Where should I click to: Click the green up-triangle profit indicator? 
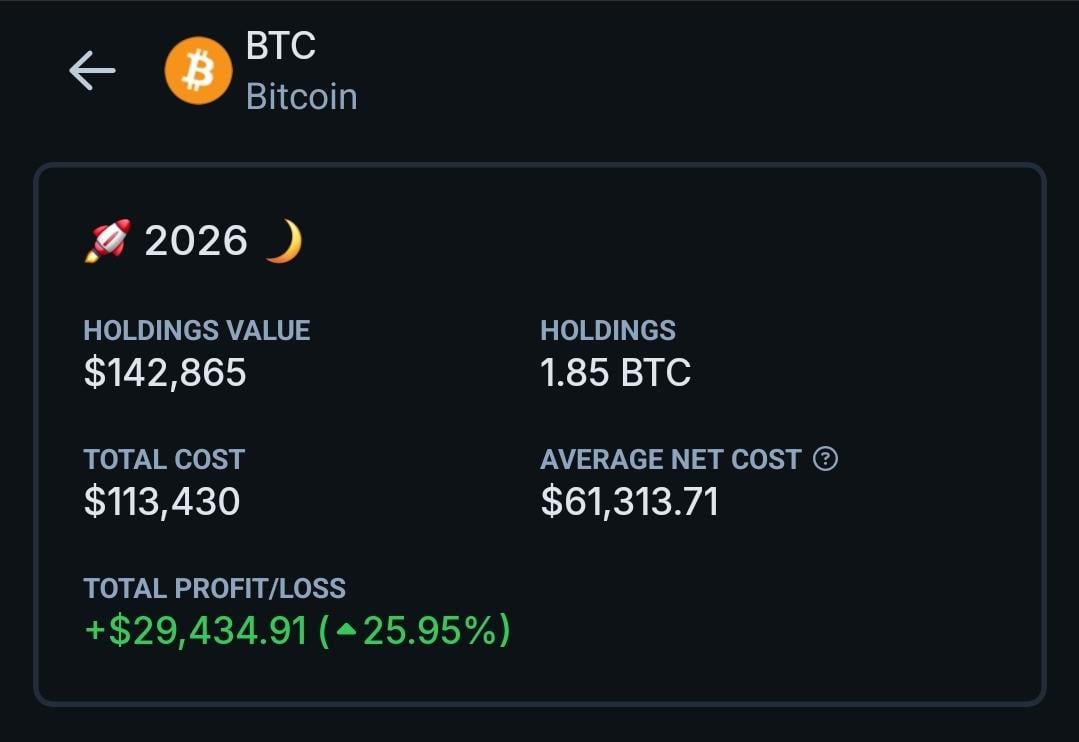pos(346,631)
